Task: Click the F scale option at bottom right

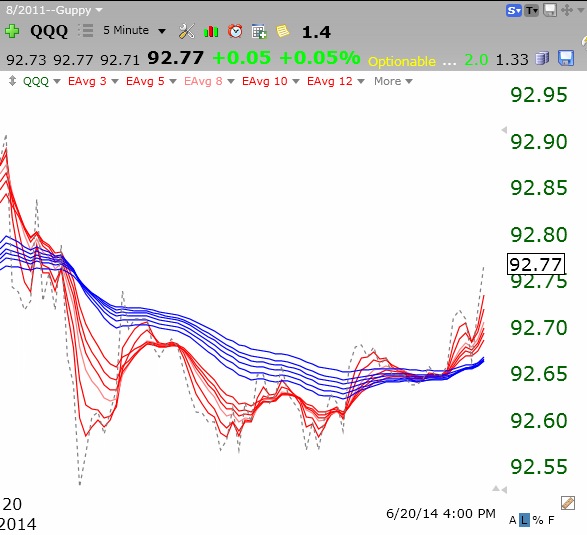Action: coord(551,520)
